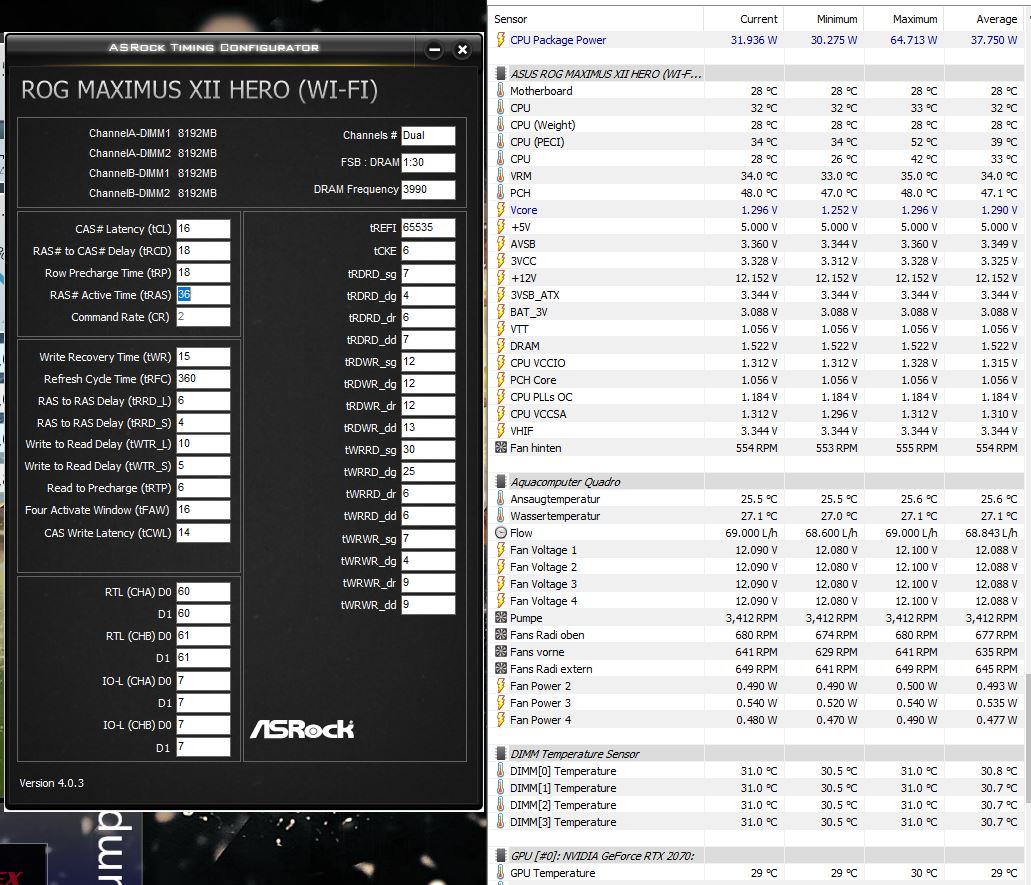Click the DIMM Temperature Sensor chip icon
This screenshot has width=1031, height=885.
pos(501,754)
